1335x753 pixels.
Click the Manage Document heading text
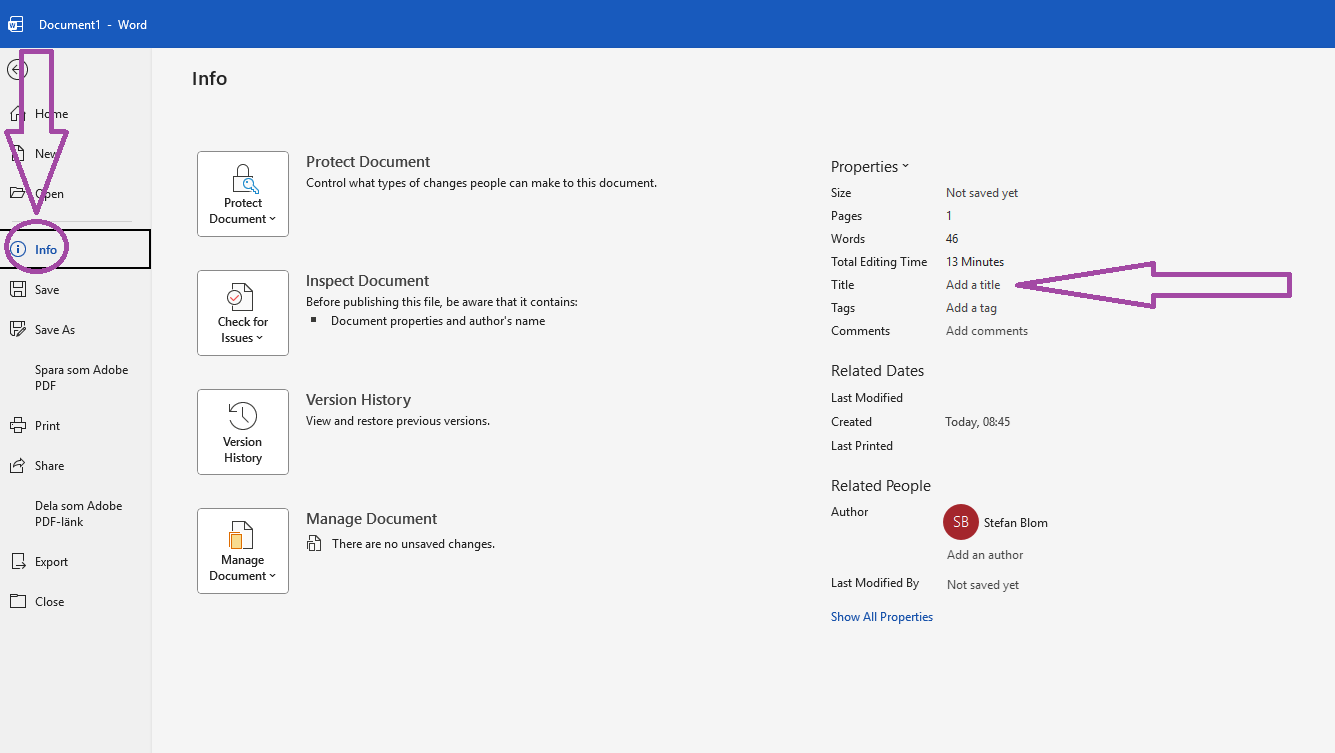coord(372,519)
